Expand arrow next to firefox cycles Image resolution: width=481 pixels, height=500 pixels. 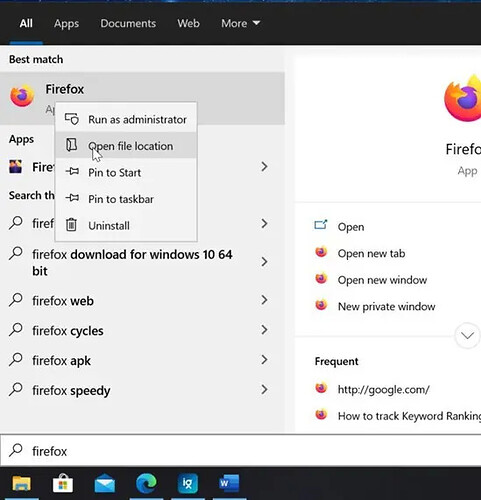[x=264, y=330]
